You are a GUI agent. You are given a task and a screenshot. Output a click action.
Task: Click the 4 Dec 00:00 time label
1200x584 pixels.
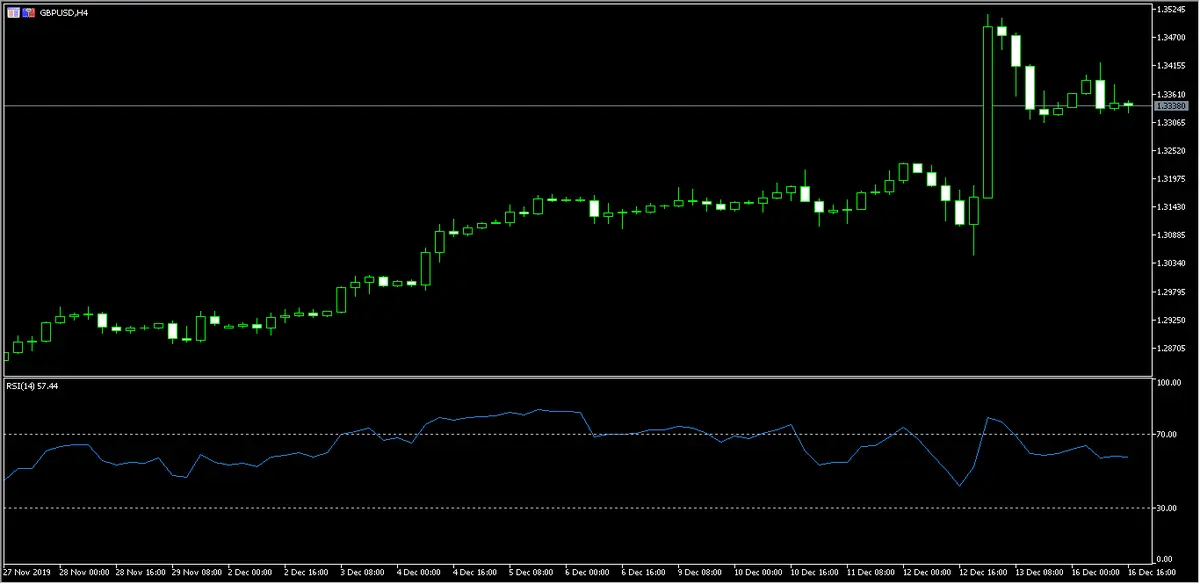point(421,573)
